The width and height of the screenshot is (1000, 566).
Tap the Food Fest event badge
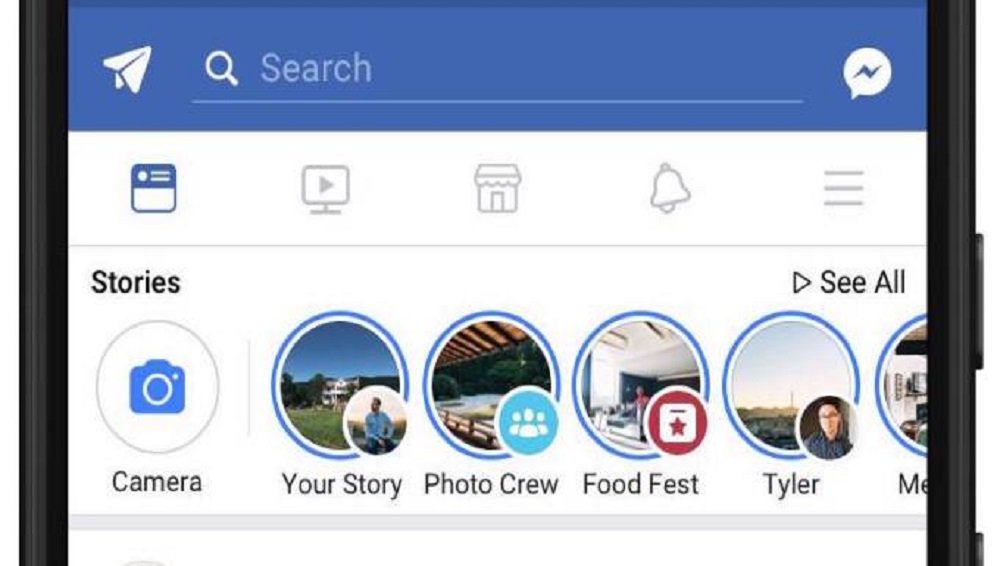(677, 423)
